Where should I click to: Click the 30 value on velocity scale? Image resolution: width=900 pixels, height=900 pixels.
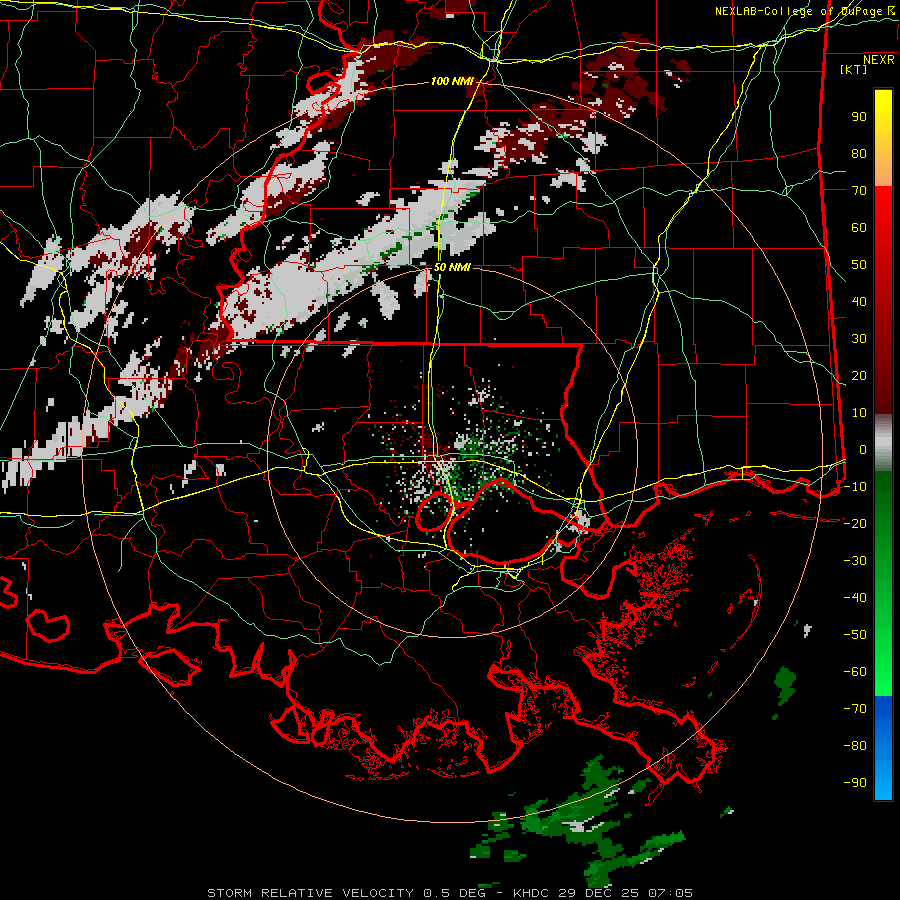pyautogui.click(x=859, y=339)
